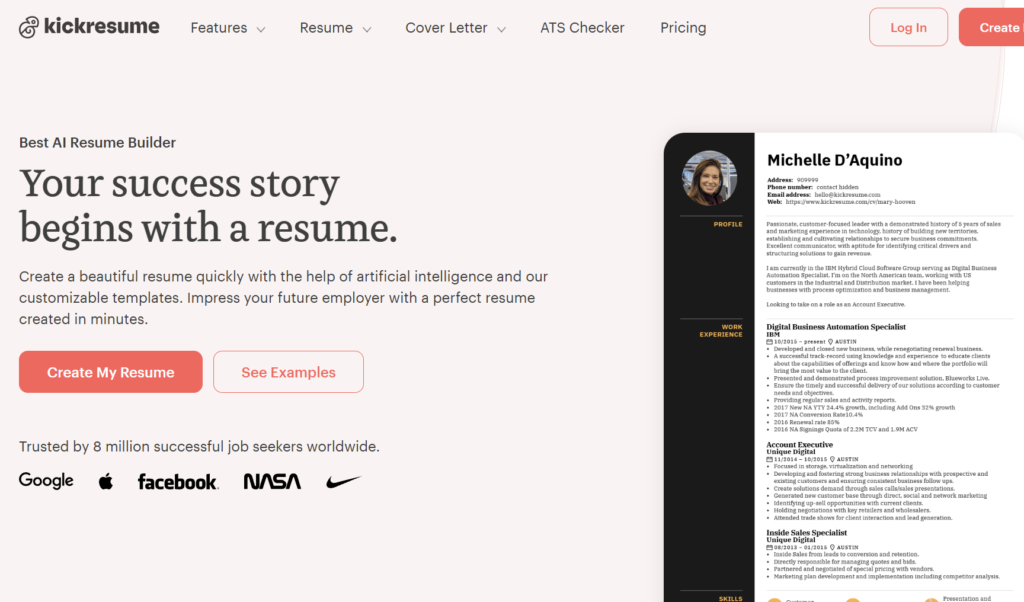Click the Create My Resume button

[110, 372]
